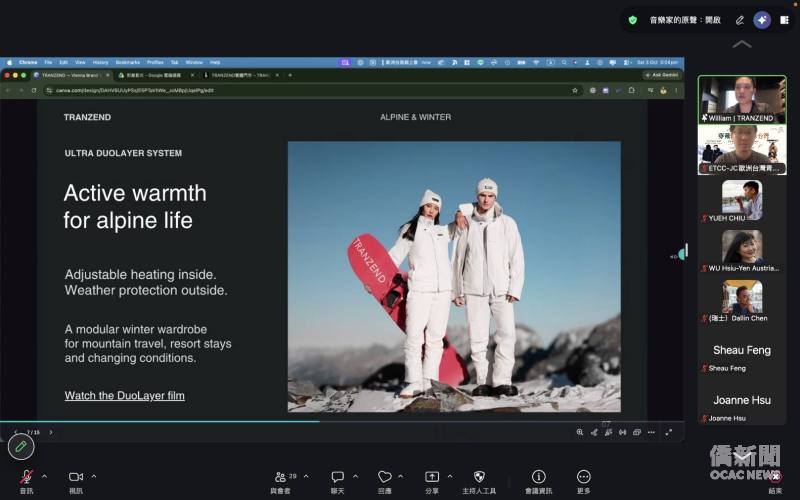
Task: Open Canva presenter window icon
Action: point(637,432)
